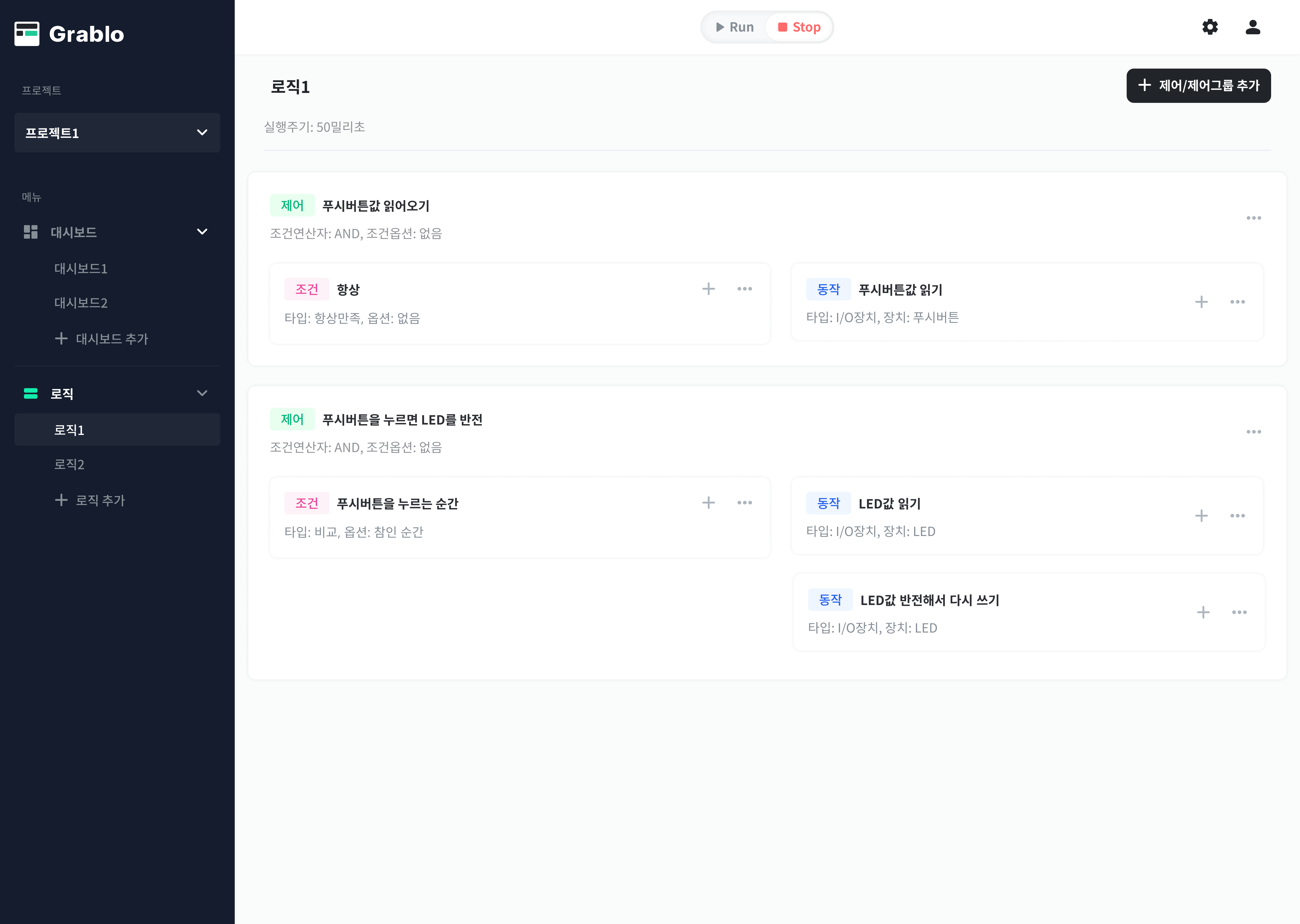Screen dimensions: 1300x924
Task: Click 푸시버튼을 누르면 LED를 반전 title
Action: click(402, 420)
